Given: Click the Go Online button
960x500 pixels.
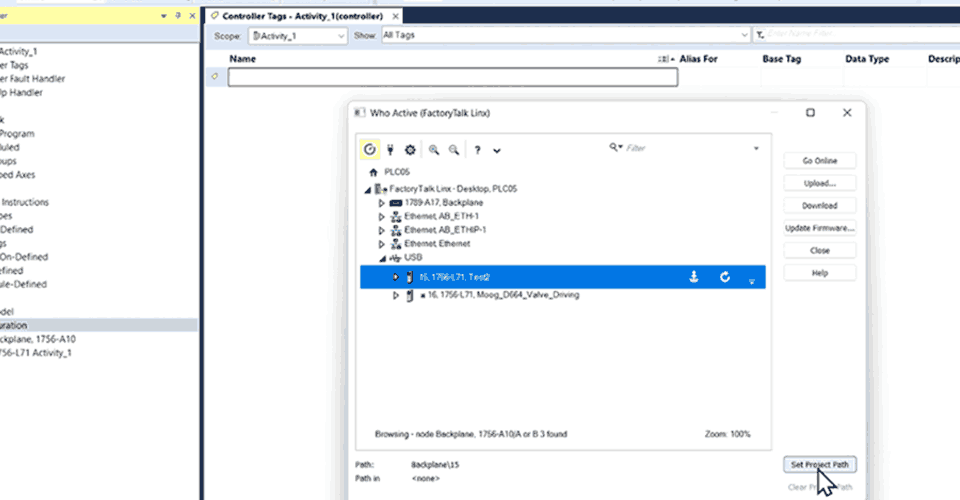Looking at the screenshot, I should tap(819, 161).
